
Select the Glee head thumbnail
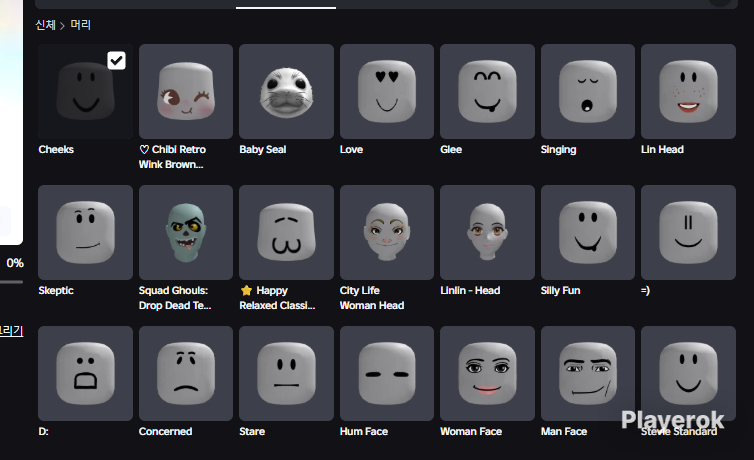click(487, 91)
